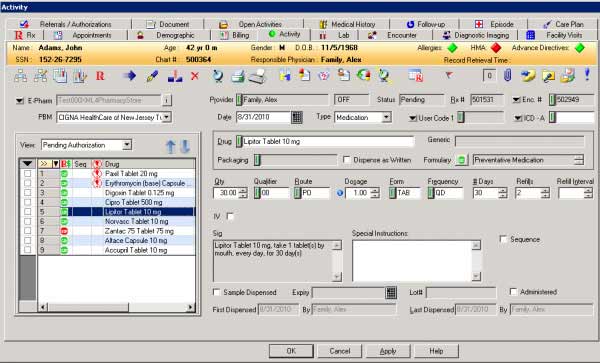Check the box for Digoxin Tablet 0.125 mg

tap(28, 193)
